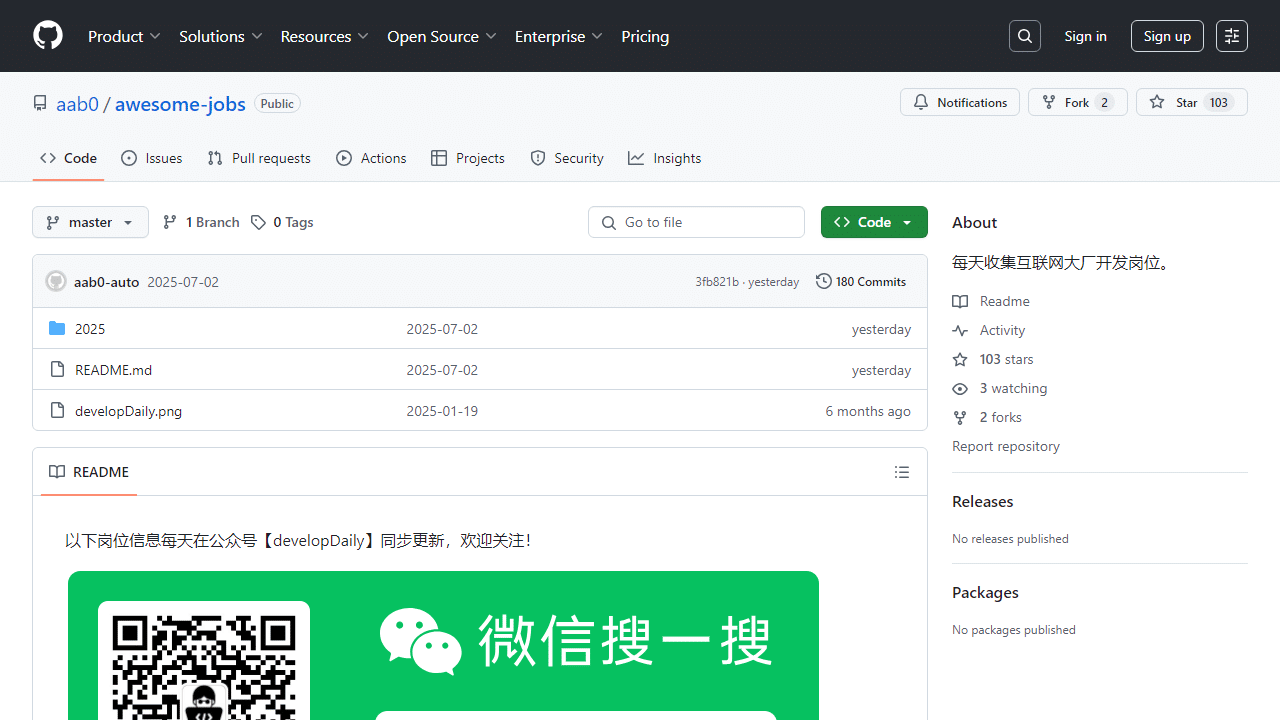The width and height of the screenshot is (1280, 720).
Task: Expand the Open Source menu
Action: (442, 36)
